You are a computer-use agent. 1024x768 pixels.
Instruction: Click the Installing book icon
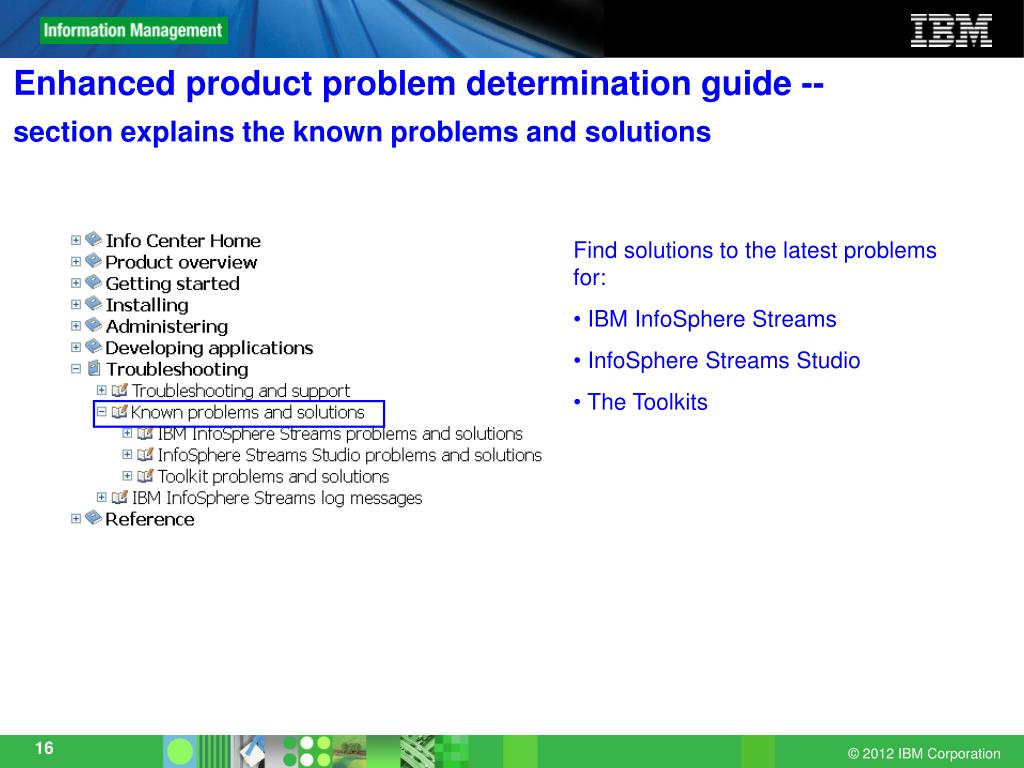(x=93, y=304)
